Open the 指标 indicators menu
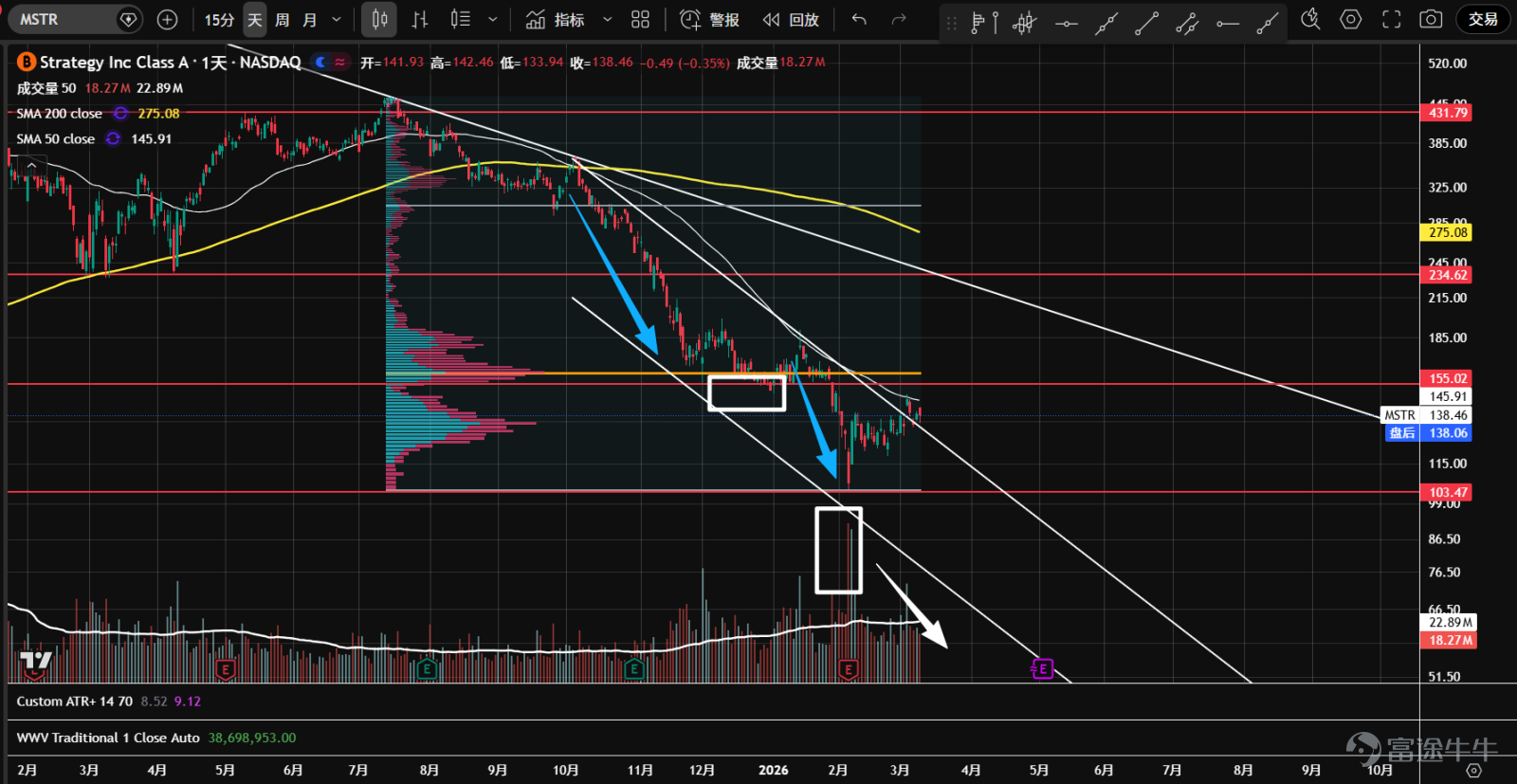The height and width of the screenshot is (784, 1517). 557,19
